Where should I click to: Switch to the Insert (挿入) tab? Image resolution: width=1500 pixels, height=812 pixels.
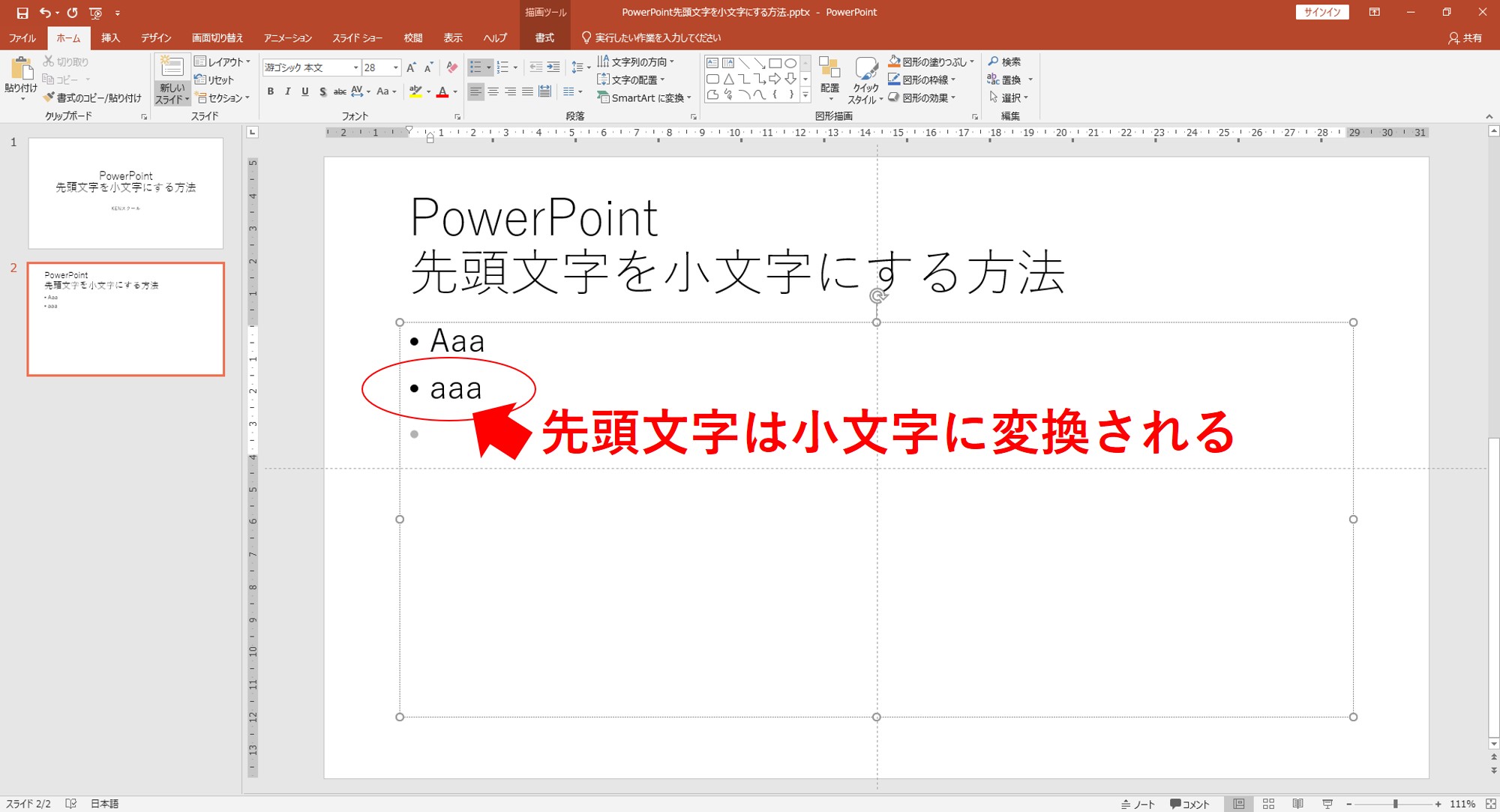[110, 37]
